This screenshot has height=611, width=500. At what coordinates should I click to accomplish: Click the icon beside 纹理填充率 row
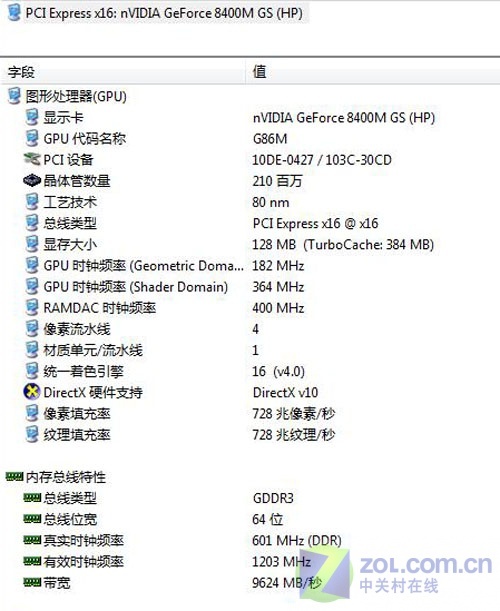click(x=32, y=434)
